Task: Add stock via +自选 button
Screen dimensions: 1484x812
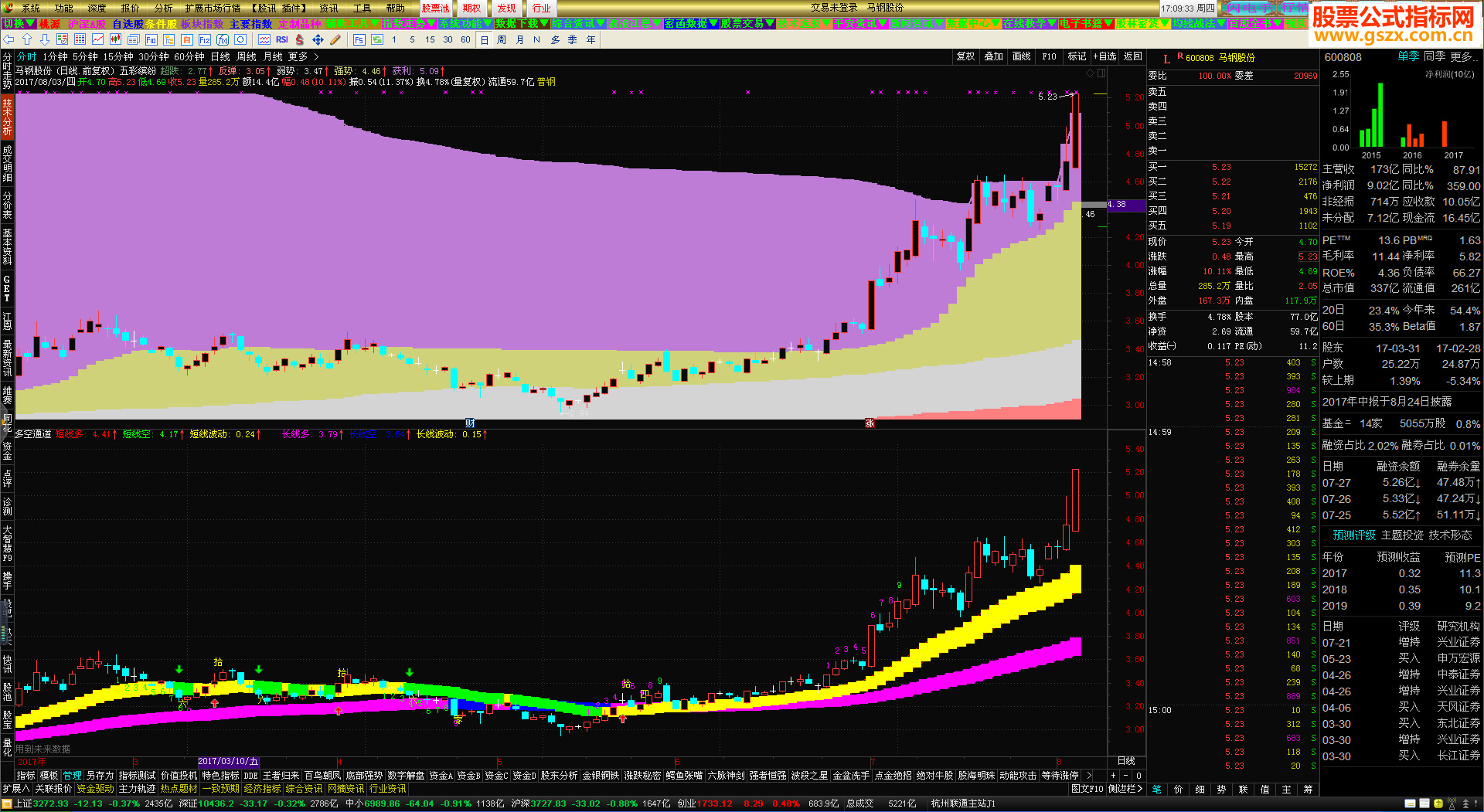Action: [x=1104, y=56]
